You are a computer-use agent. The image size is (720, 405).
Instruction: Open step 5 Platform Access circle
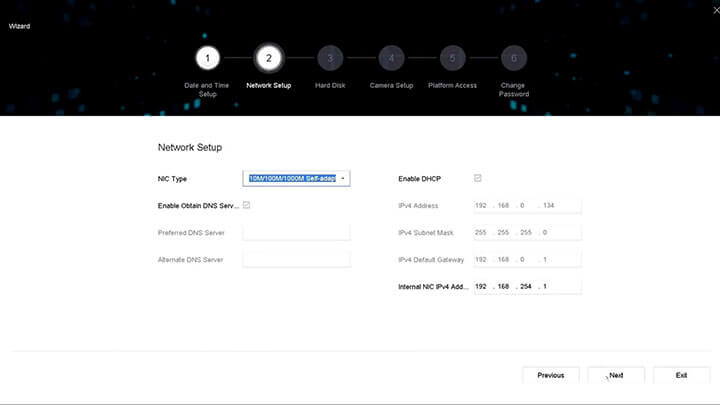coord(452,58)
